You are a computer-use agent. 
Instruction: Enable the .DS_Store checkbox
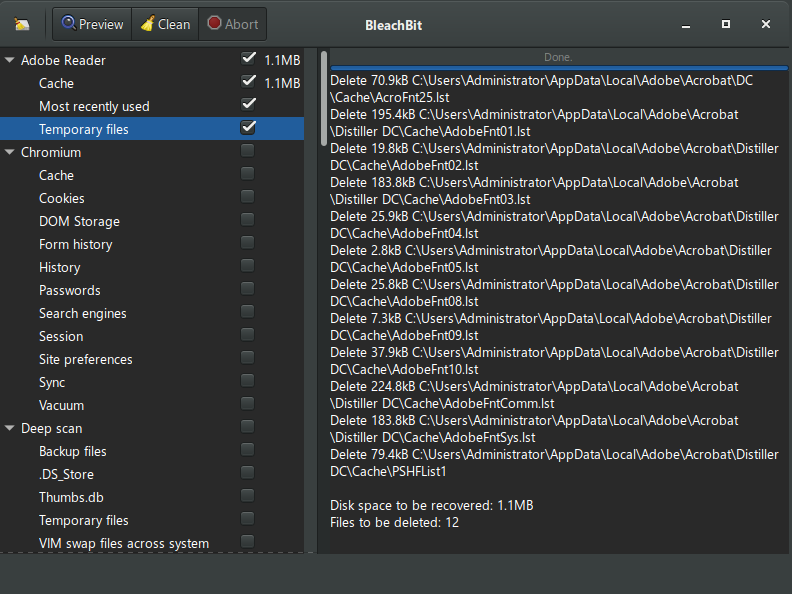(248, 473)
